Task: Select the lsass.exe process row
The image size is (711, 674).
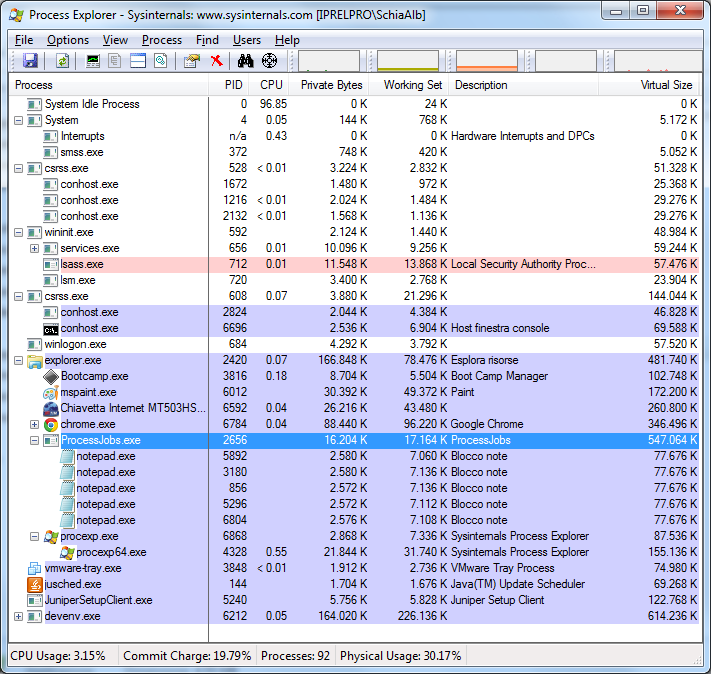Action: pyautogui.click(x=354, y=264)
